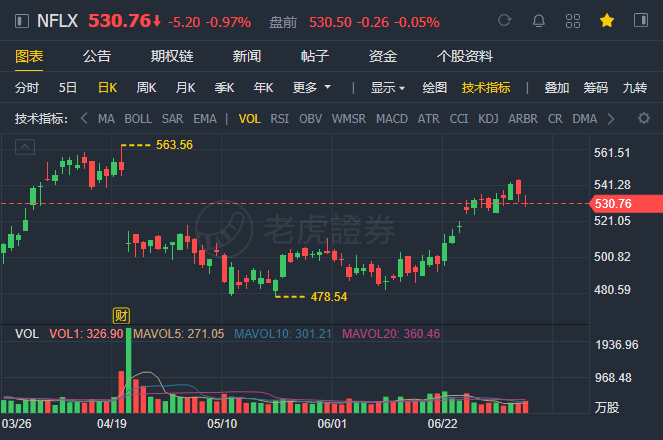Enable the SAR indicator
The image size is (663, 440).
point(173,119)
